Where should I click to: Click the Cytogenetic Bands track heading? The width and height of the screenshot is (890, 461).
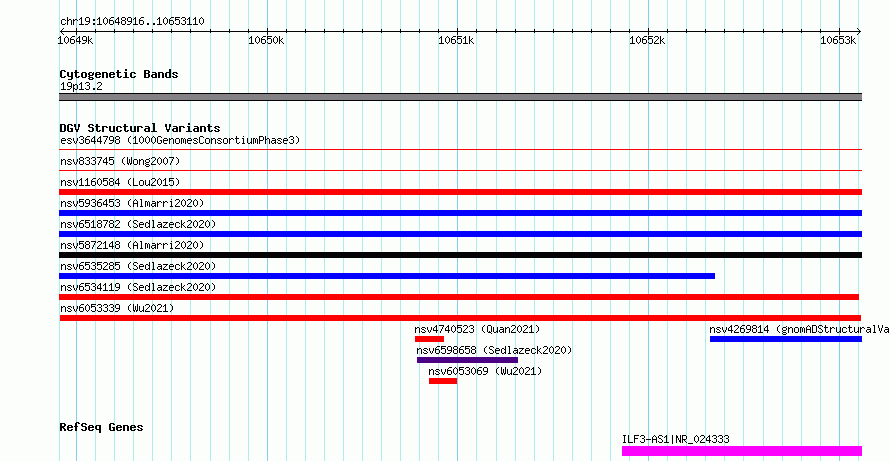(119, 74)
